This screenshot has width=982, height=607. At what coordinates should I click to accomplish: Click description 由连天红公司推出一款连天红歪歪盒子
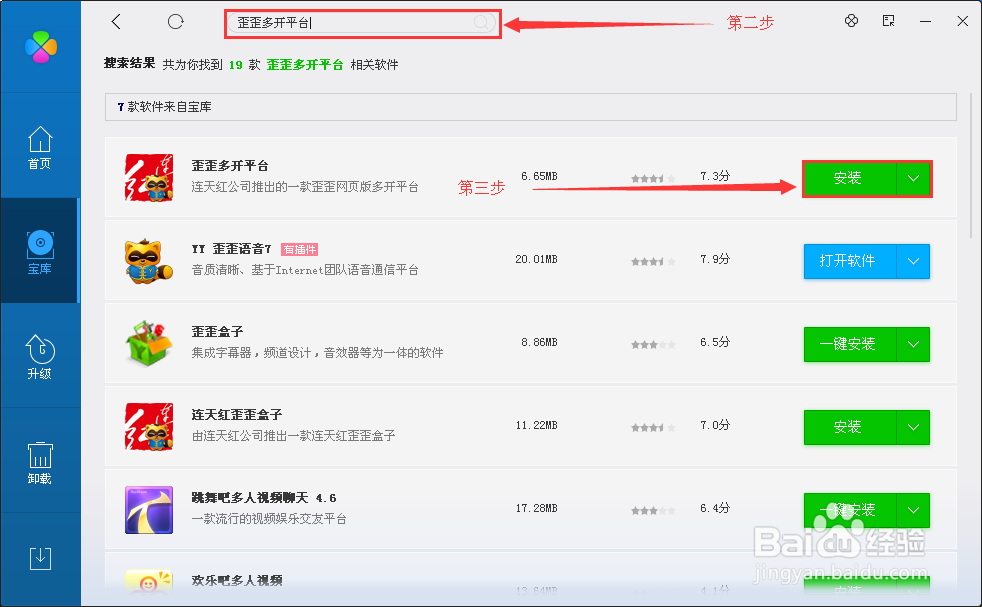point(293,436)
